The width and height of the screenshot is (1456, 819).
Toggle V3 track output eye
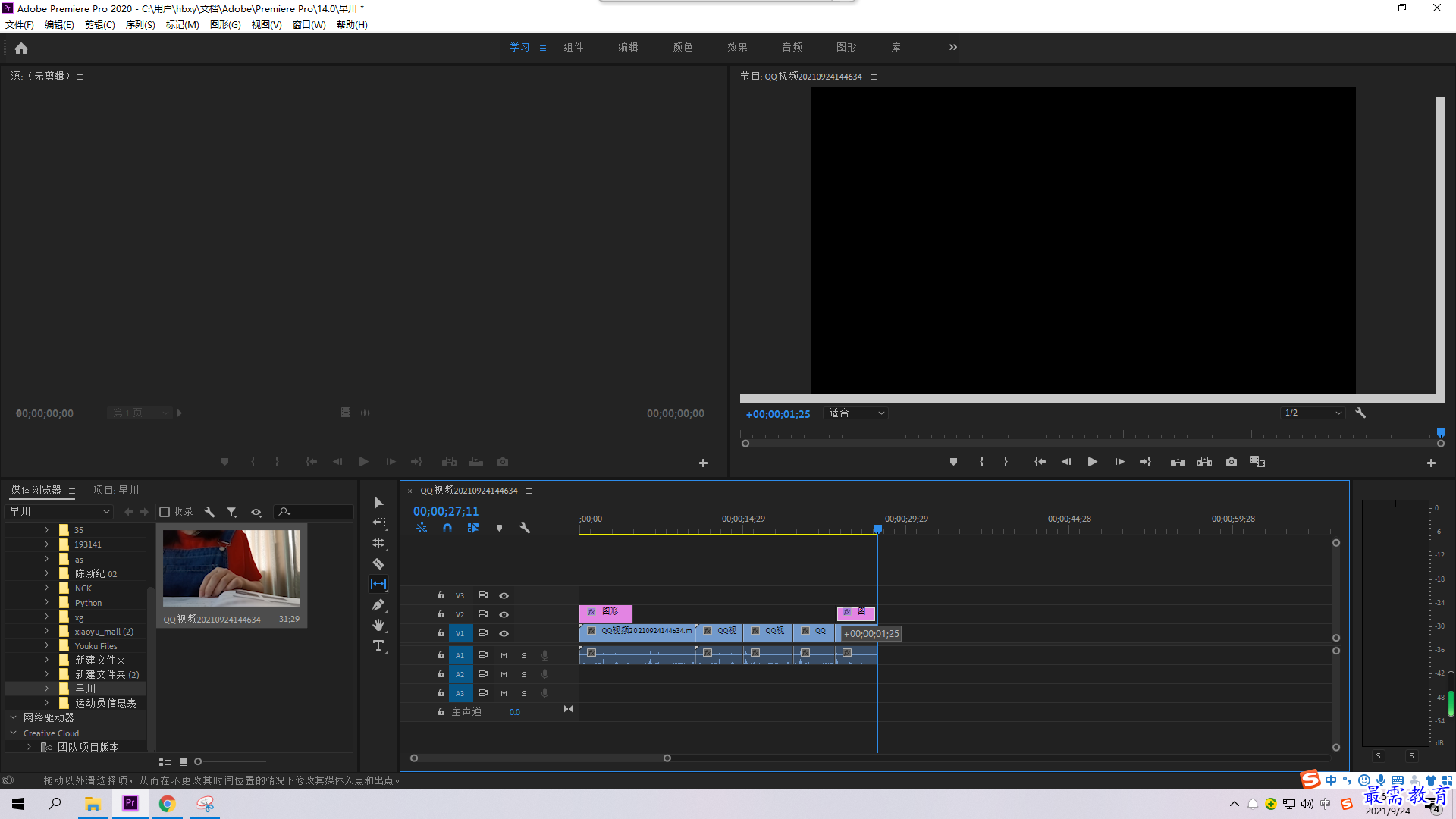point(504,595)
